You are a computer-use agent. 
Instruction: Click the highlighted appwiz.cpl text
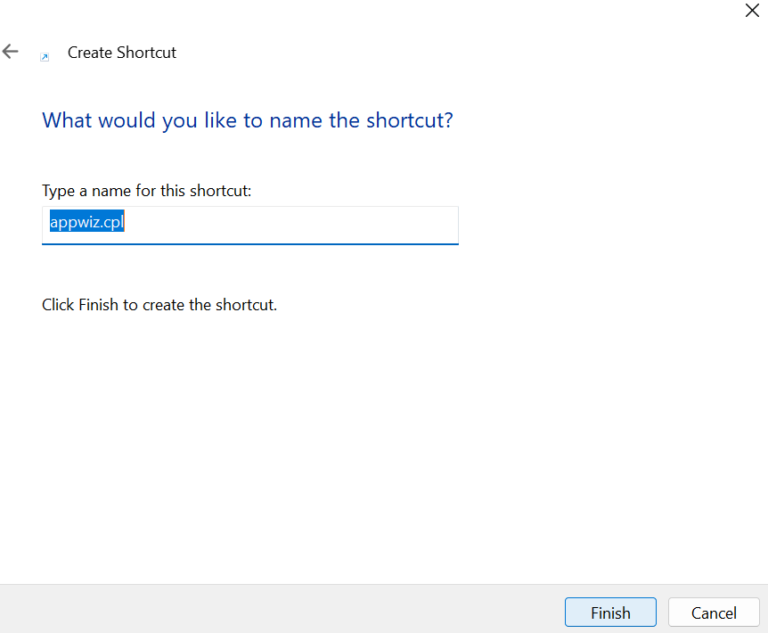[87, 222]
